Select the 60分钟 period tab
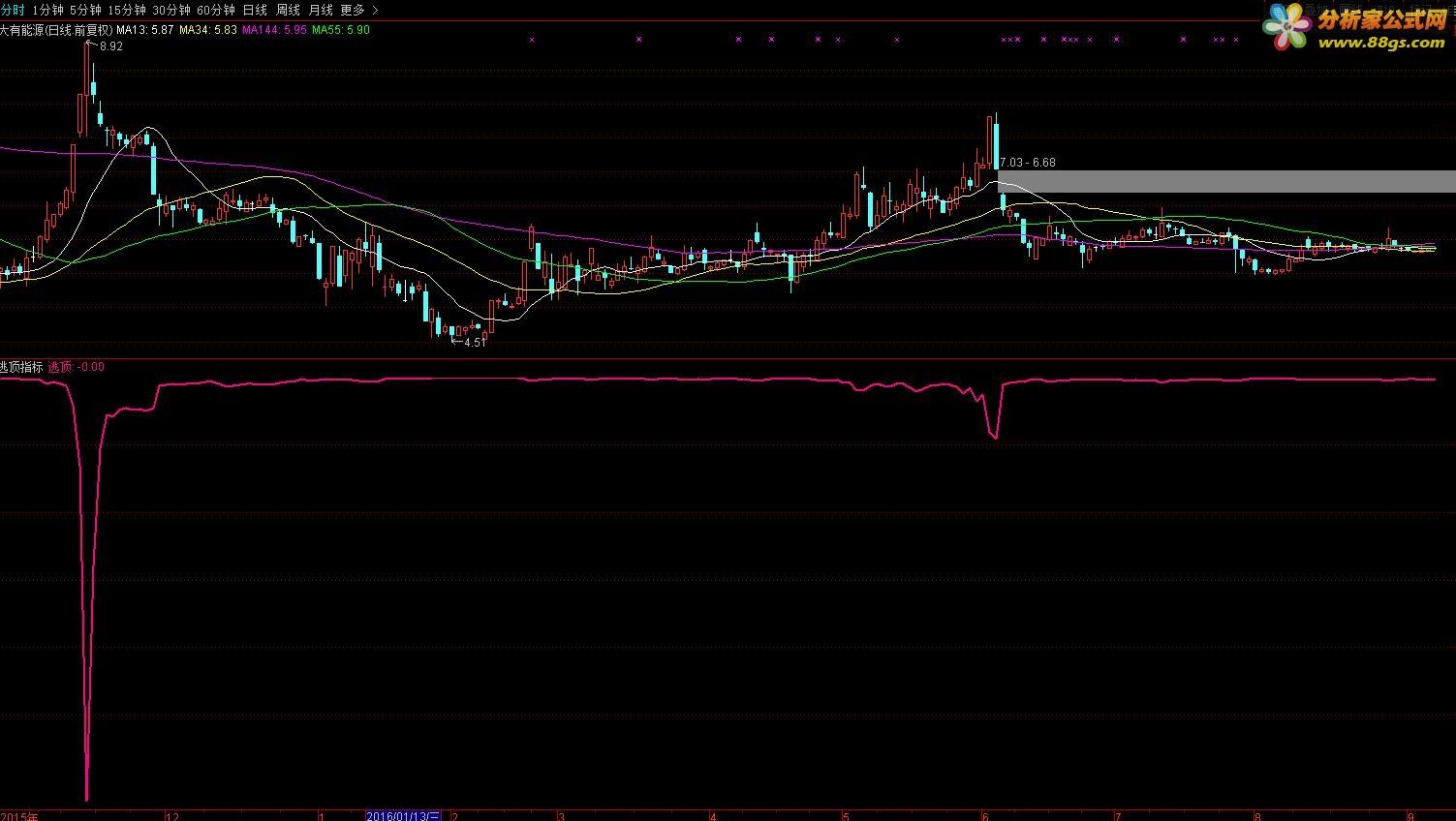Screen dimensions: 1456x821 [216, 10]
